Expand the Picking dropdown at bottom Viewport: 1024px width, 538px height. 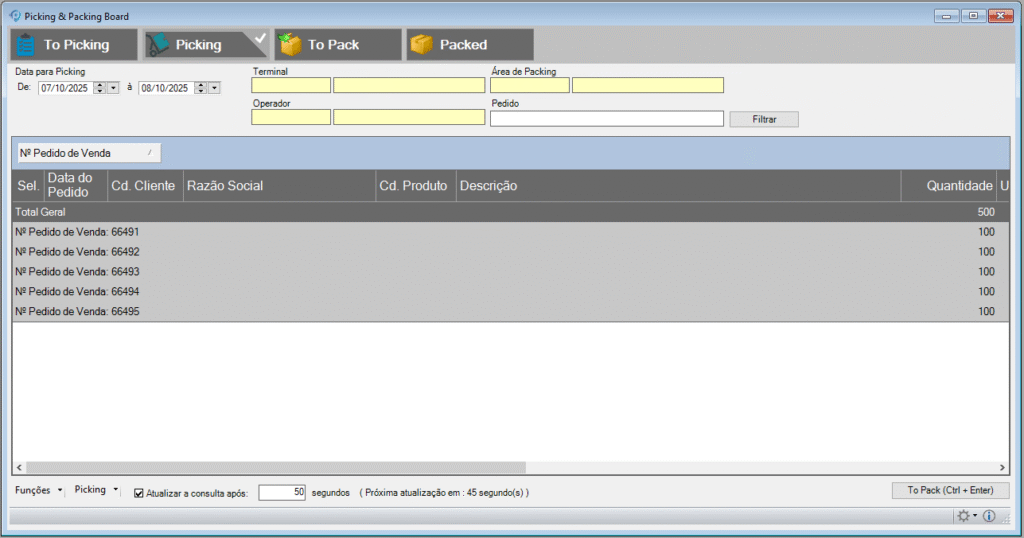(96, 490)
